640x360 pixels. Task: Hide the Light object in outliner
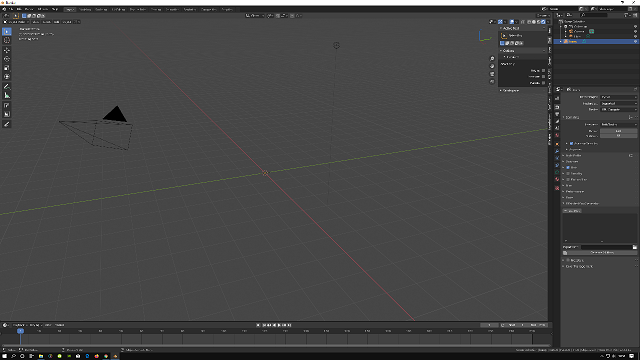tap(636, 36)
